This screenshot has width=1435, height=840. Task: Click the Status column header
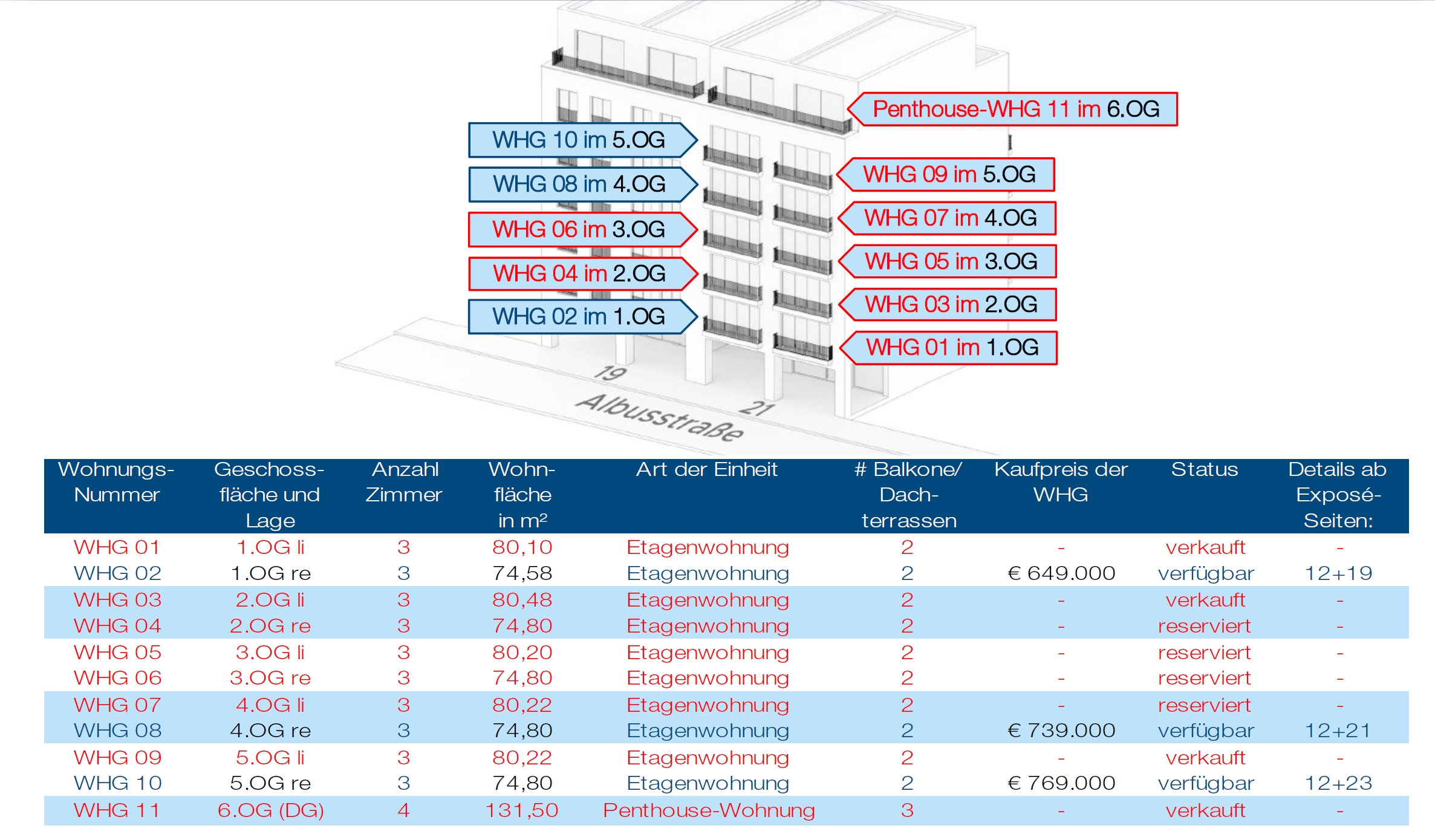1204,470
